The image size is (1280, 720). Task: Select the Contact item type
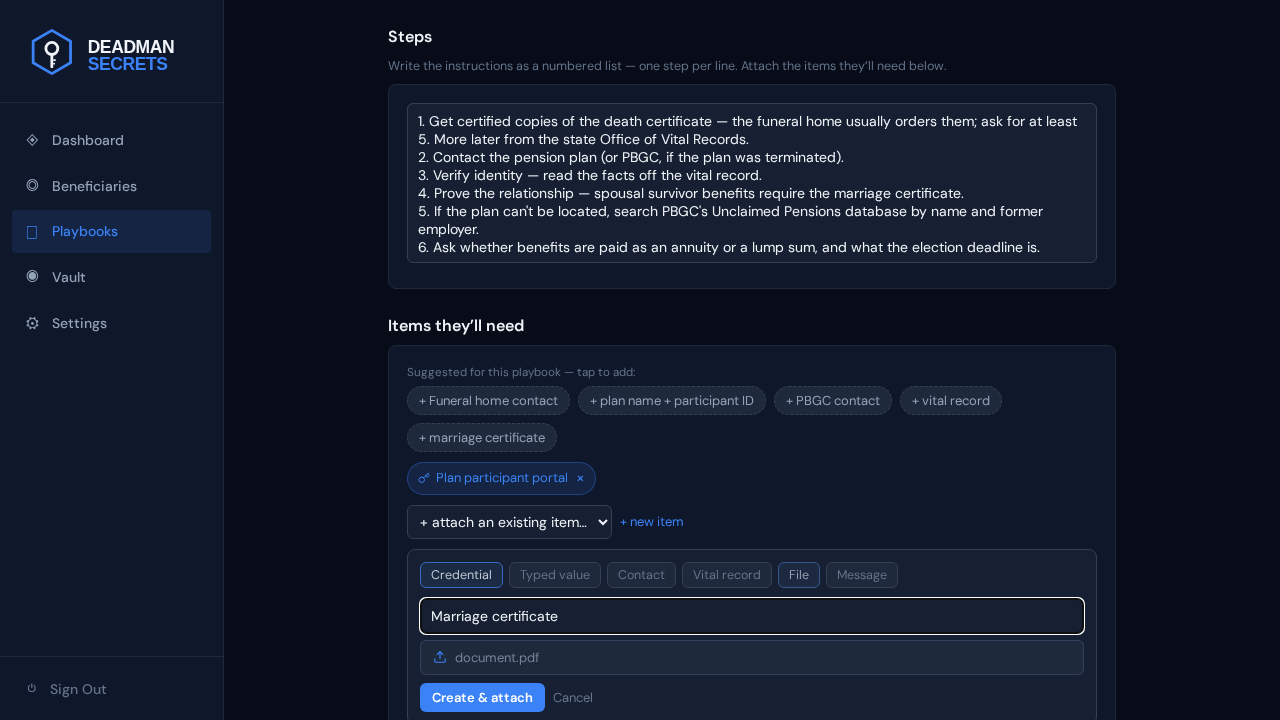pos(641,575)
